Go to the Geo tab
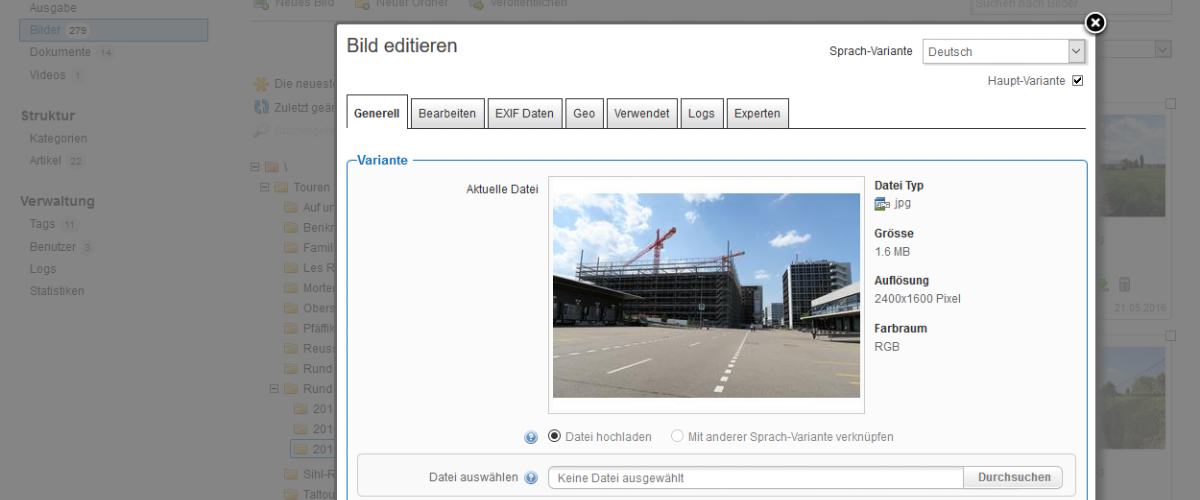The width and height of the screenshot is (1200, 500). (x=584, y=114)
